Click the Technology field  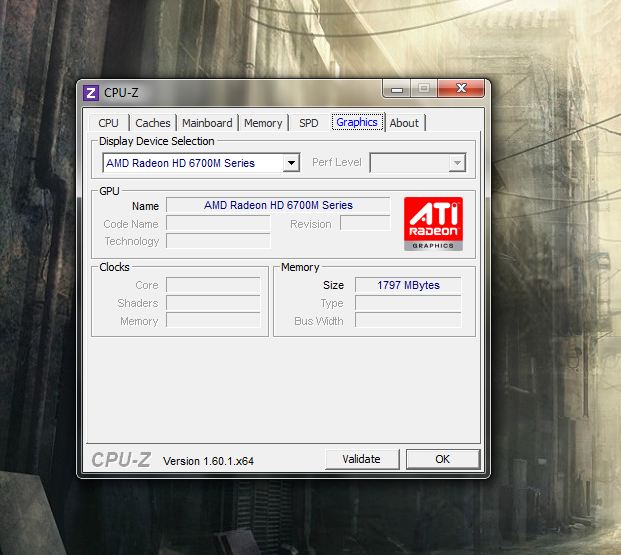pos(218,241)
